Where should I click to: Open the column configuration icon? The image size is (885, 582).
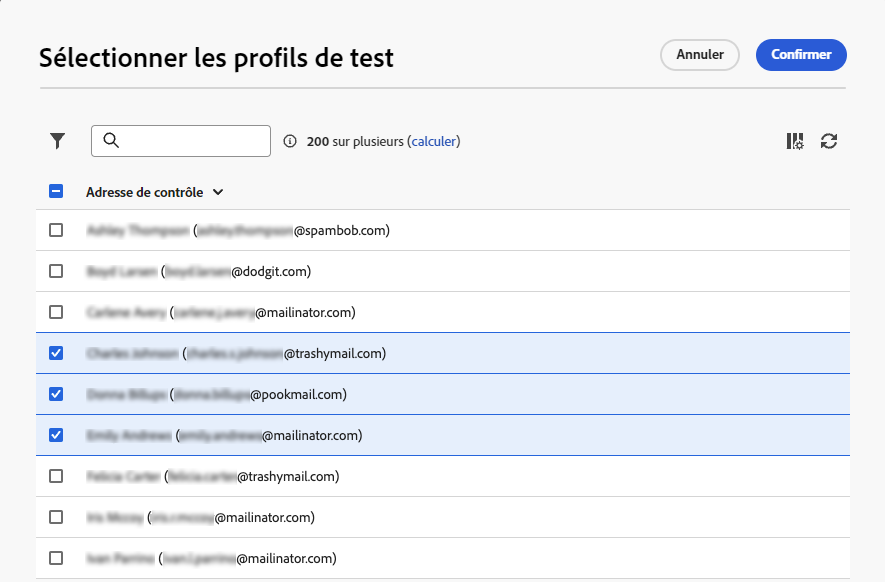click(795, 141)
